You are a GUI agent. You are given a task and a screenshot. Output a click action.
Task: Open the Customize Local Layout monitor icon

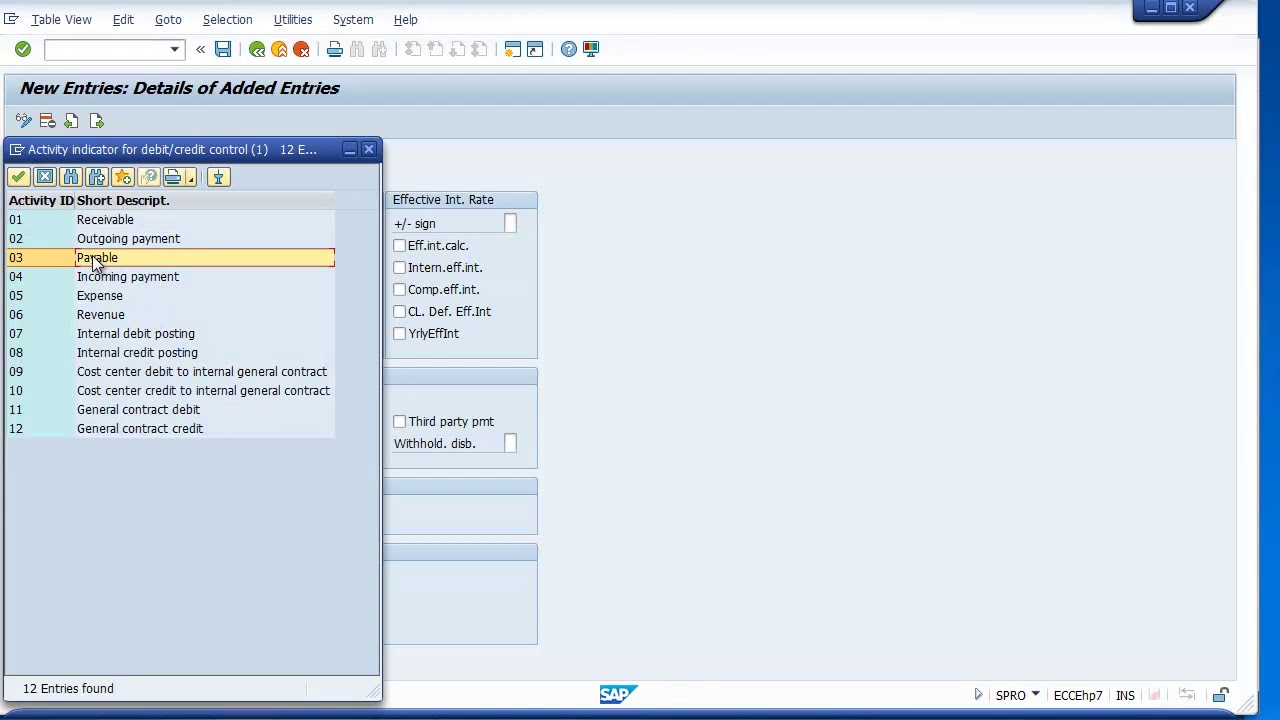click(591, 49)
